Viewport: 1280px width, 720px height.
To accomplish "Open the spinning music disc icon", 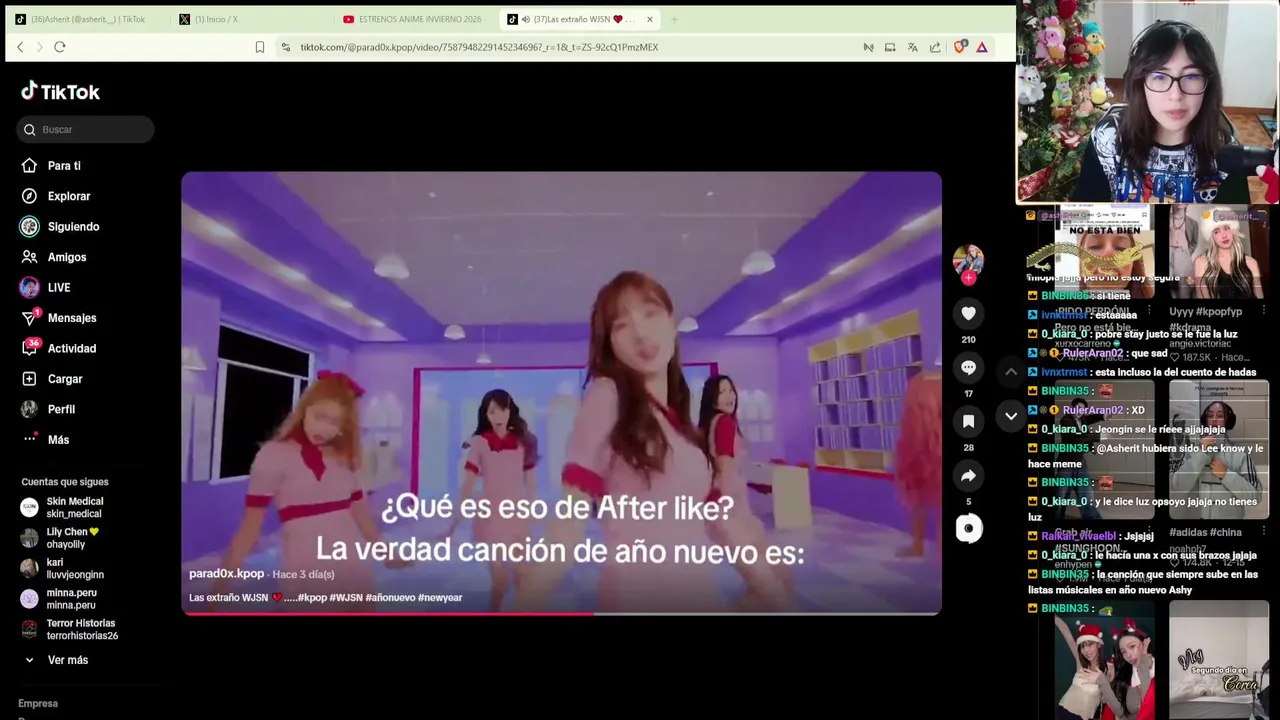I will [x=968, y=528].
